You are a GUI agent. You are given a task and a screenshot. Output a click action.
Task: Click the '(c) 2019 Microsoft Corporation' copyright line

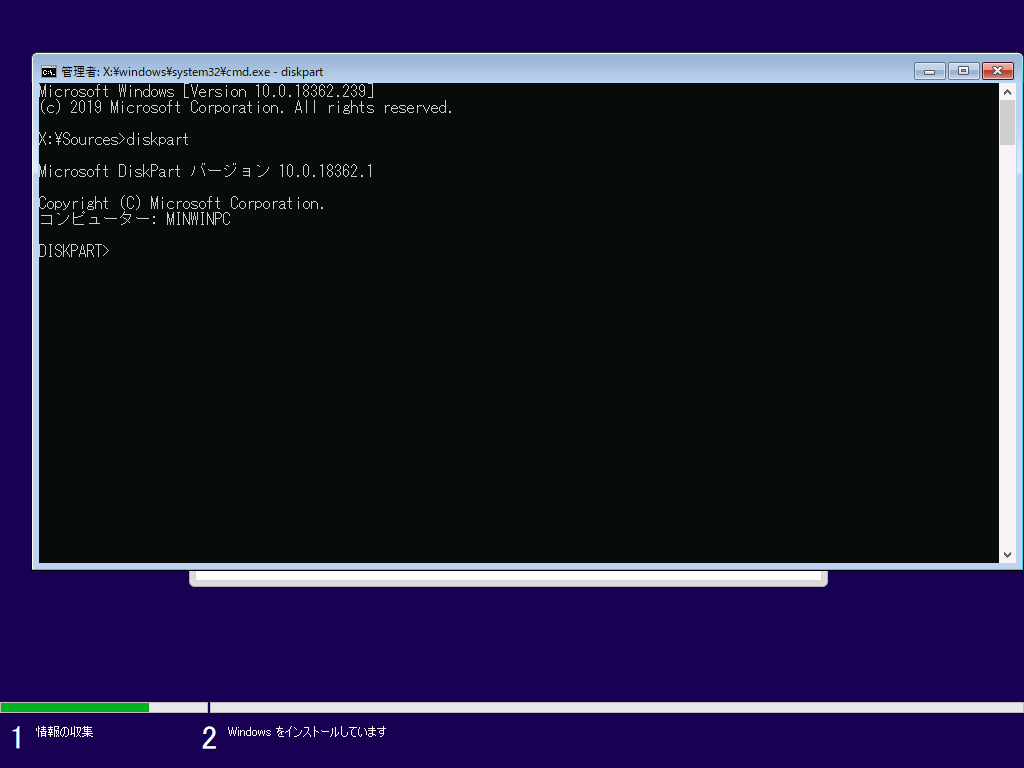246,107
